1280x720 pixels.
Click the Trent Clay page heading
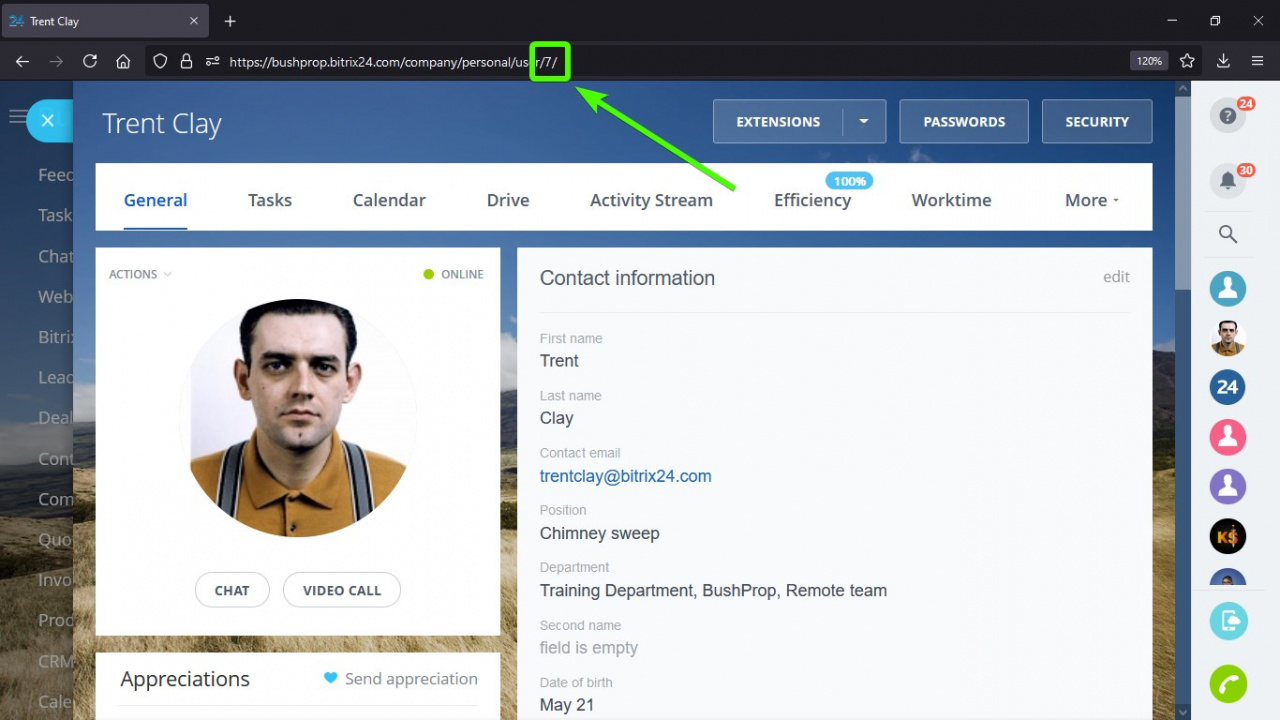coord(162,123)
